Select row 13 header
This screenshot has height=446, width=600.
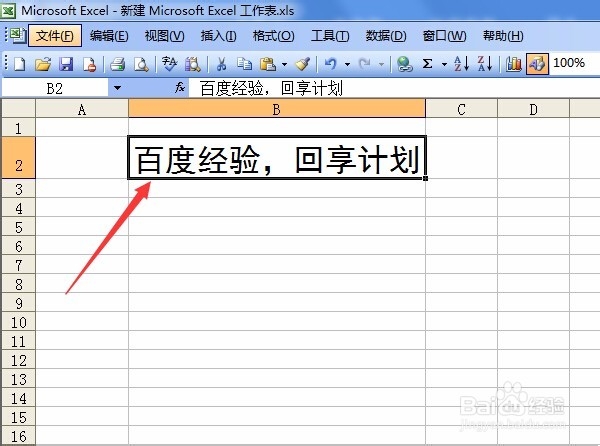pyautogui.click(x=18, y=379)
